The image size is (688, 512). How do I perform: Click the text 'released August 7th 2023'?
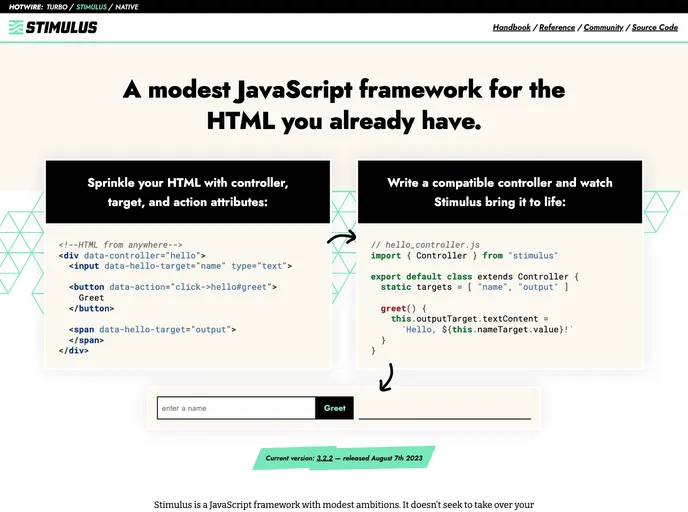pyautogui.click(x=383, y=458)
